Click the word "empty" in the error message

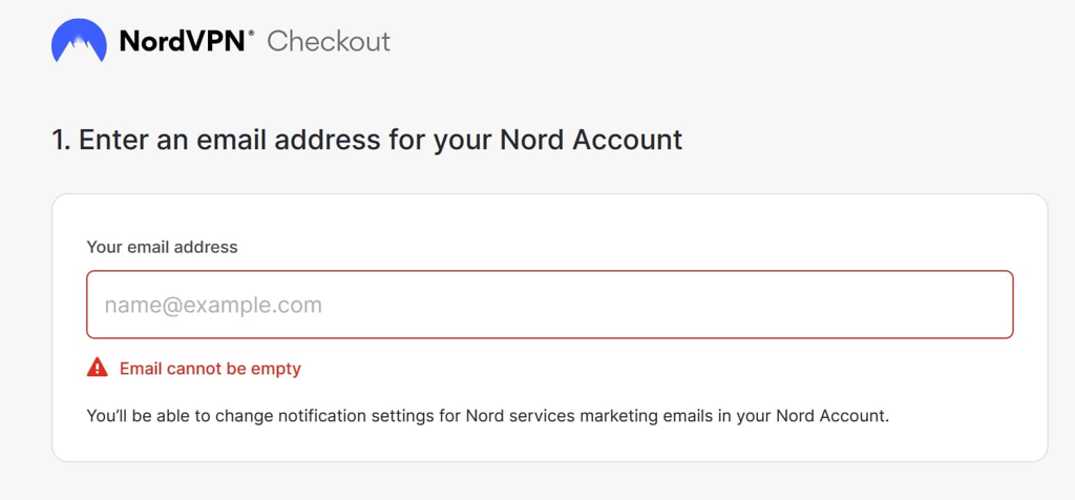coord(277,368)
